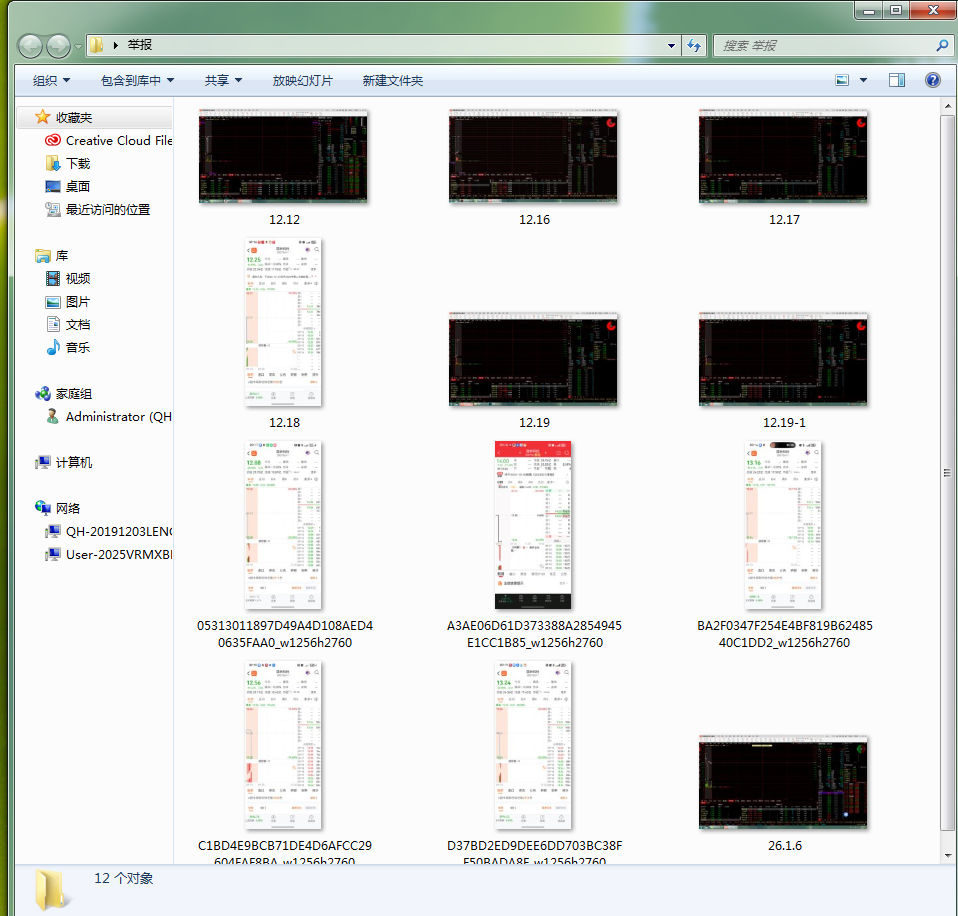
Task: Select the 26.1.6 screenshot thumbnail
Action: 783,783
